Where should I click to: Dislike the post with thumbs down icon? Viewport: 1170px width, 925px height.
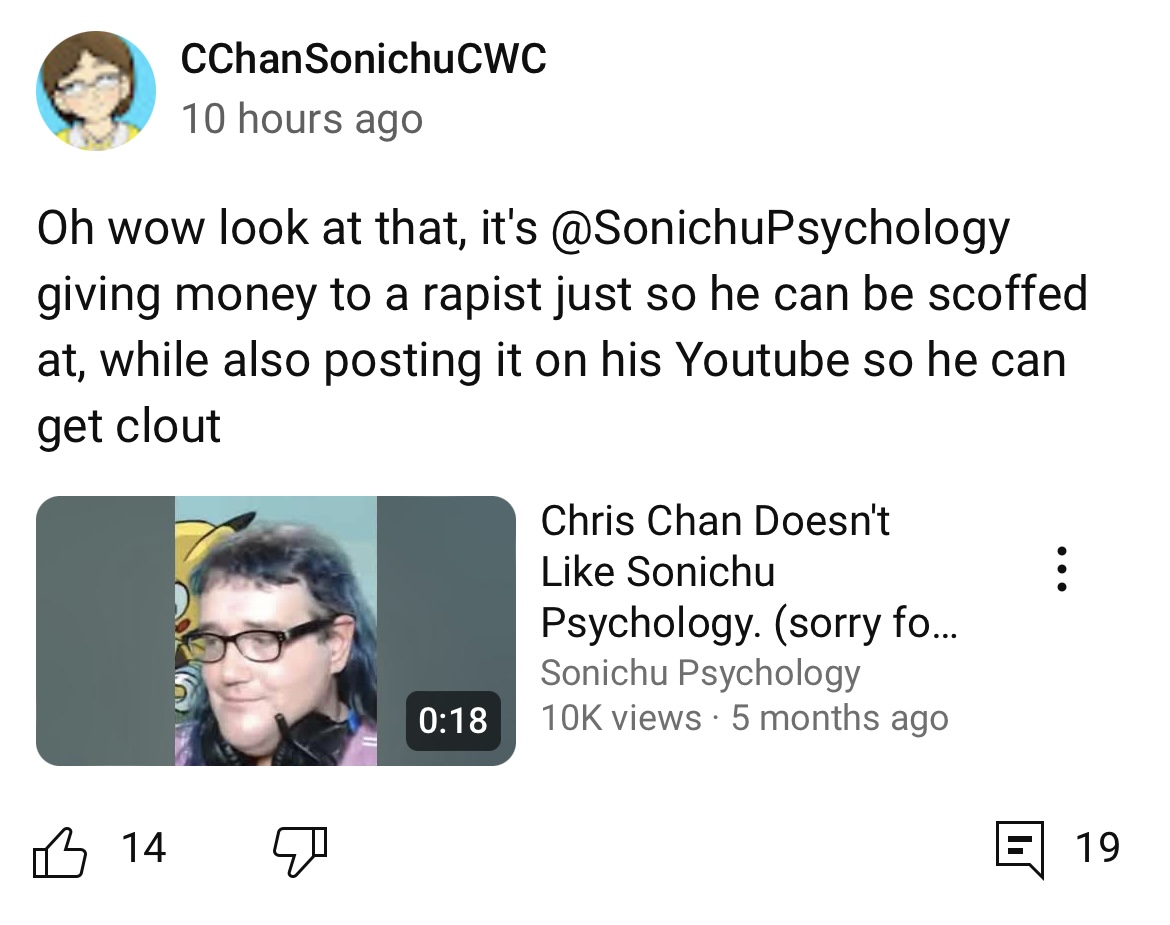point(300,852)
